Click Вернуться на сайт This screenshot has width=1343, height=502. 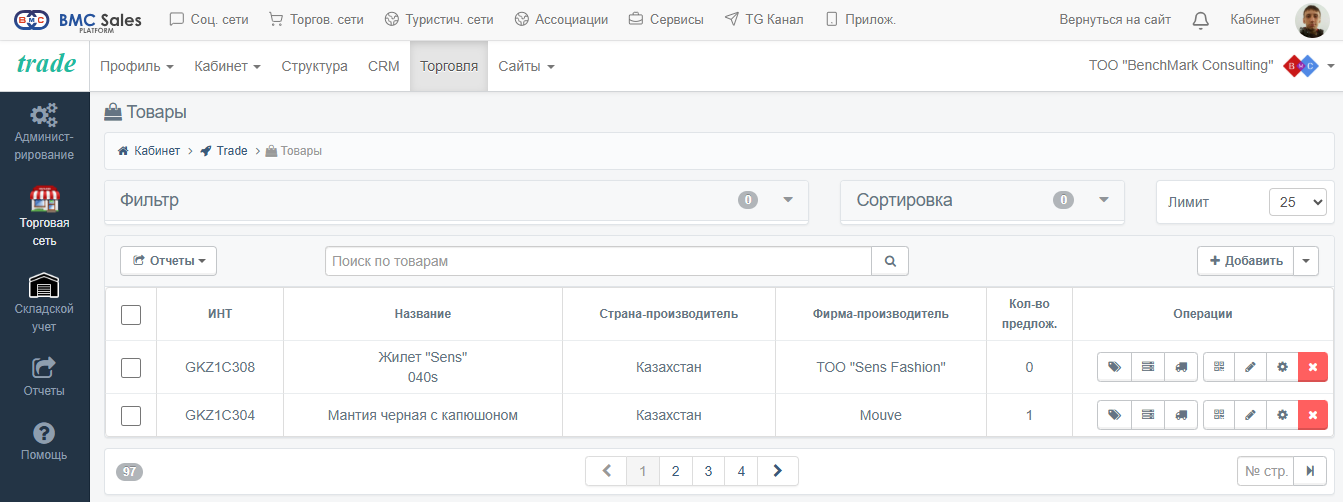1115,19
